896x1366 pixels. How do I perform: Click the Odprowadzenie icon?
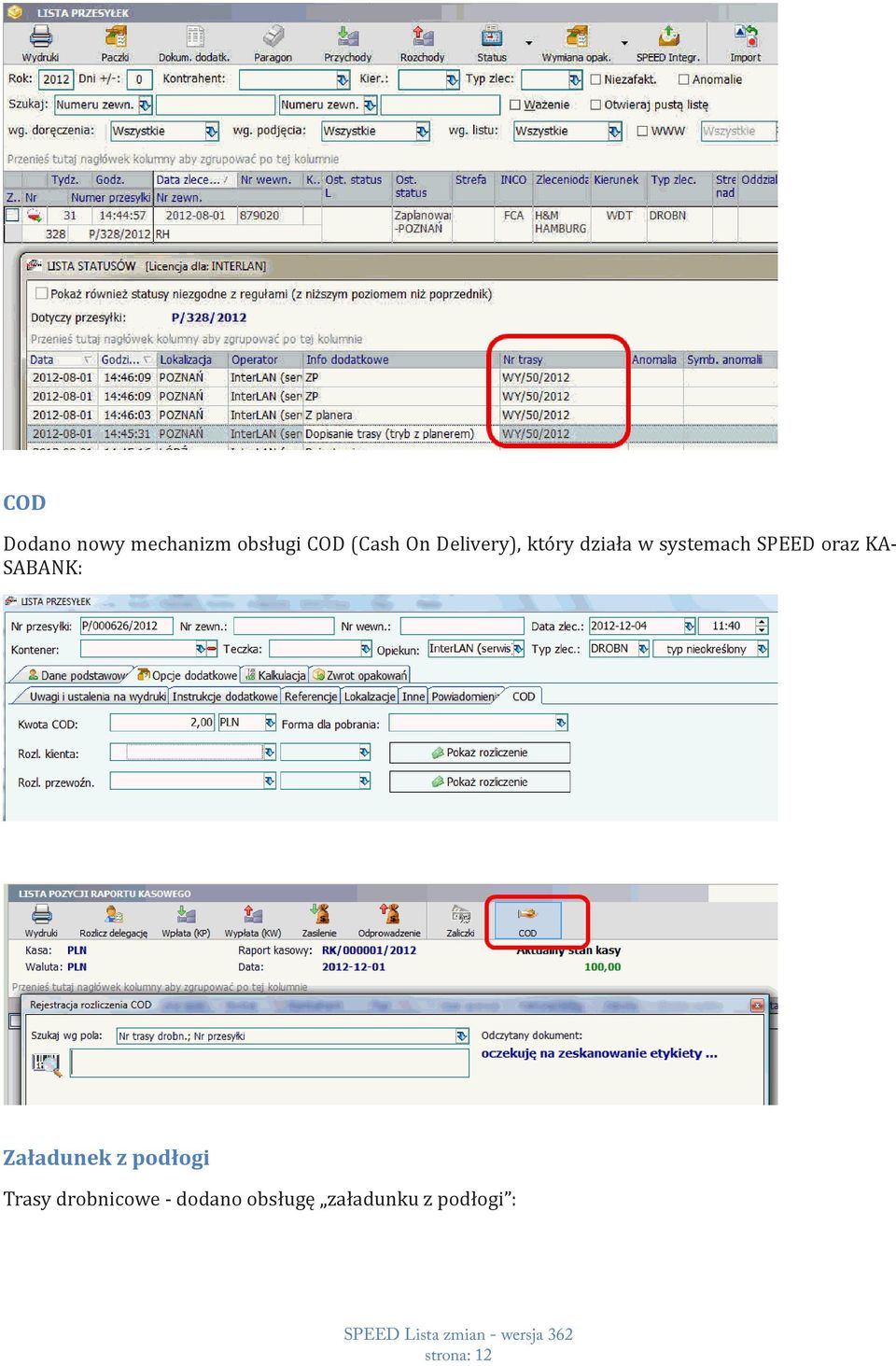(389, 921)
